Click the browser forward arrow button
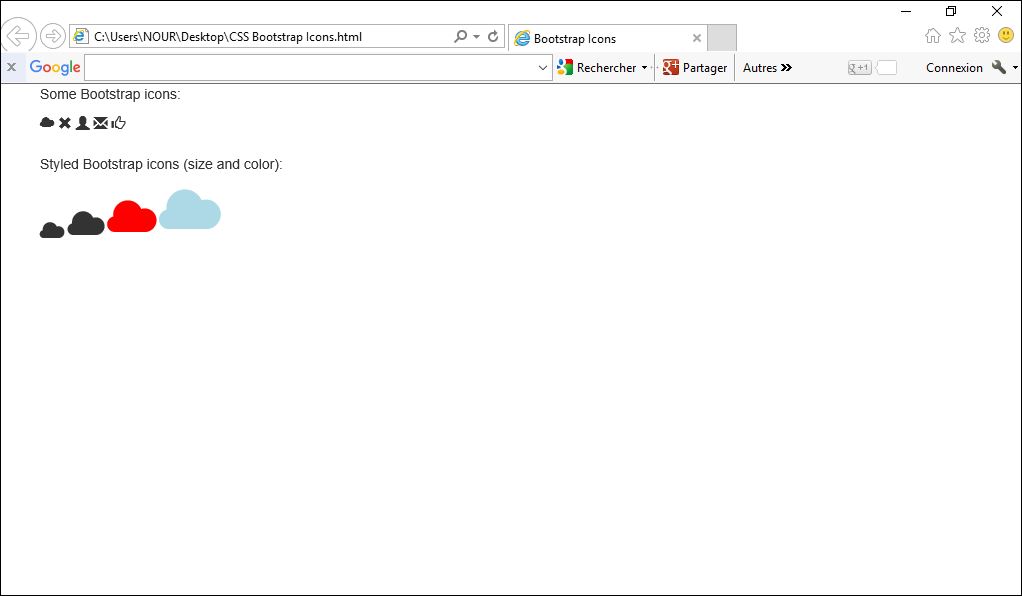Screen dimensions: 1022x596 click(53, 37)
